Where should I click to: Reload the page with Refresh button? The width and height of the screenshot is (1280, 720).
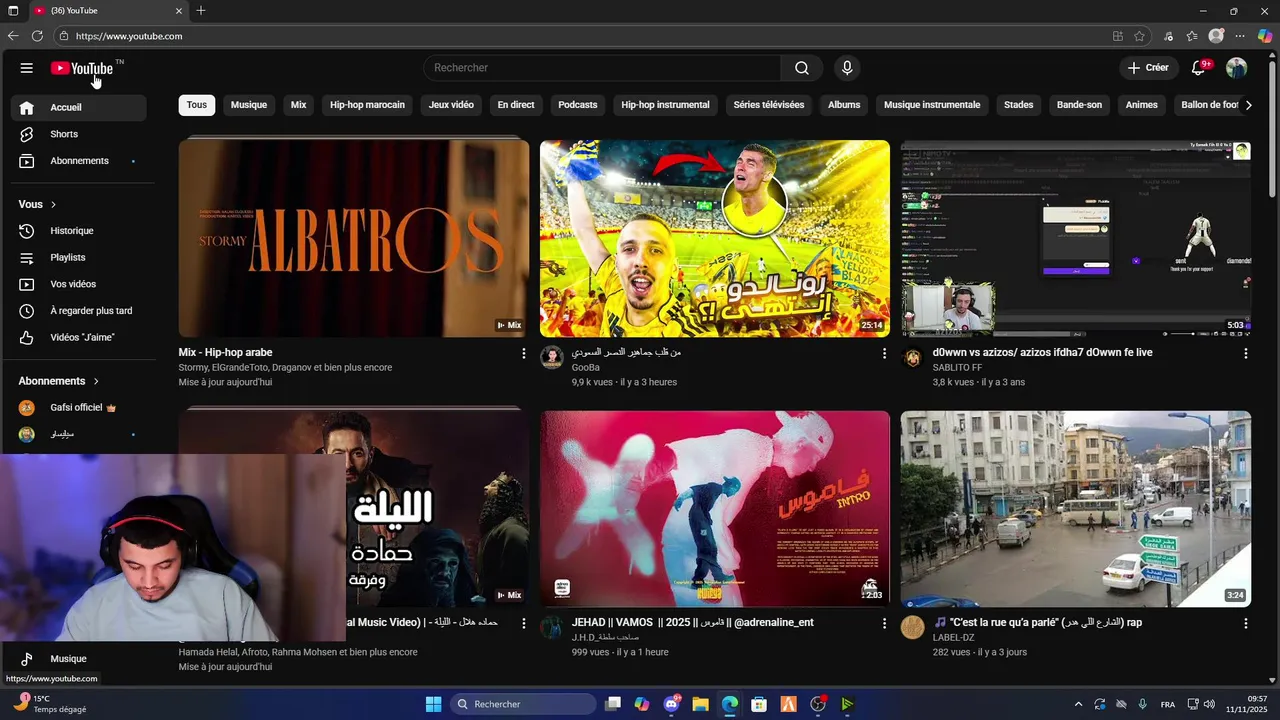pos(37,36)
